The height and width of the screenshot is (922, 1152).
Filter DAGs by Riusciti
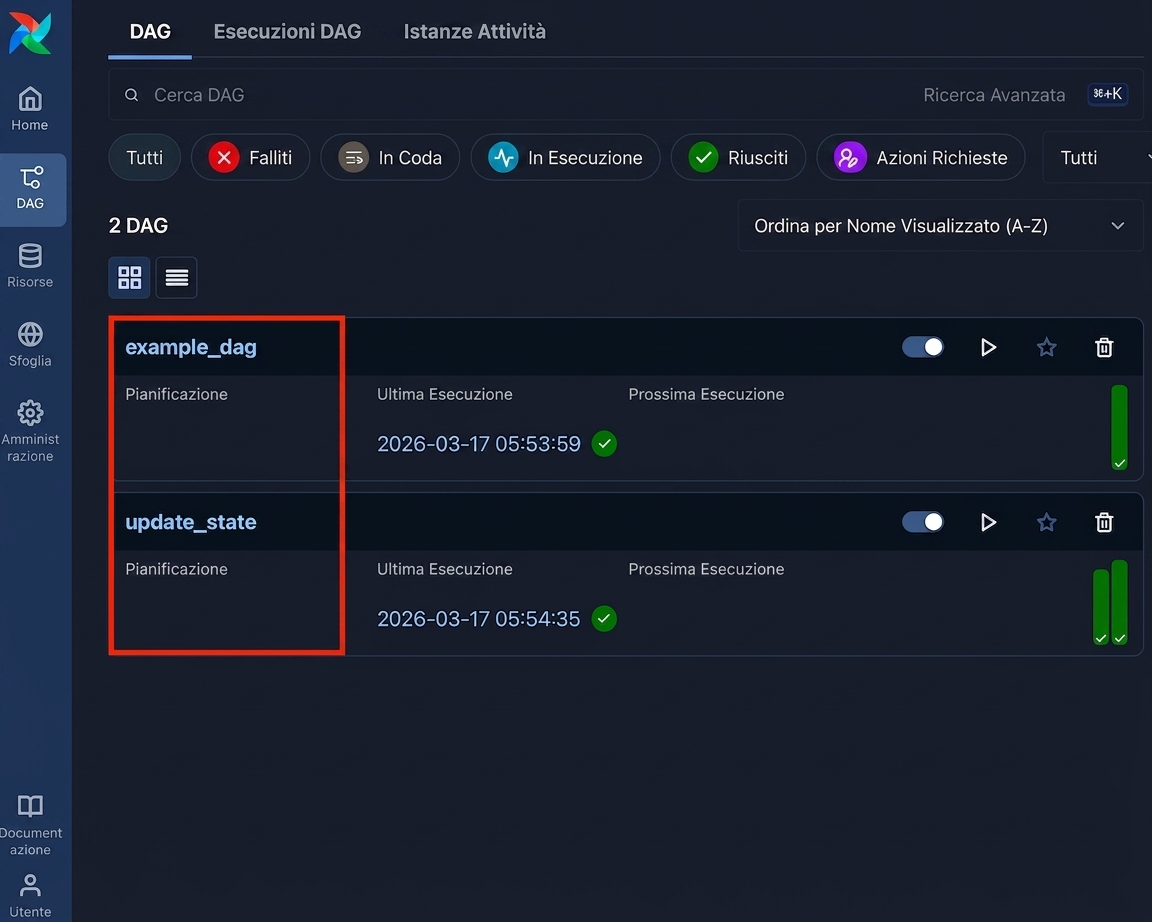coord(738,157)
